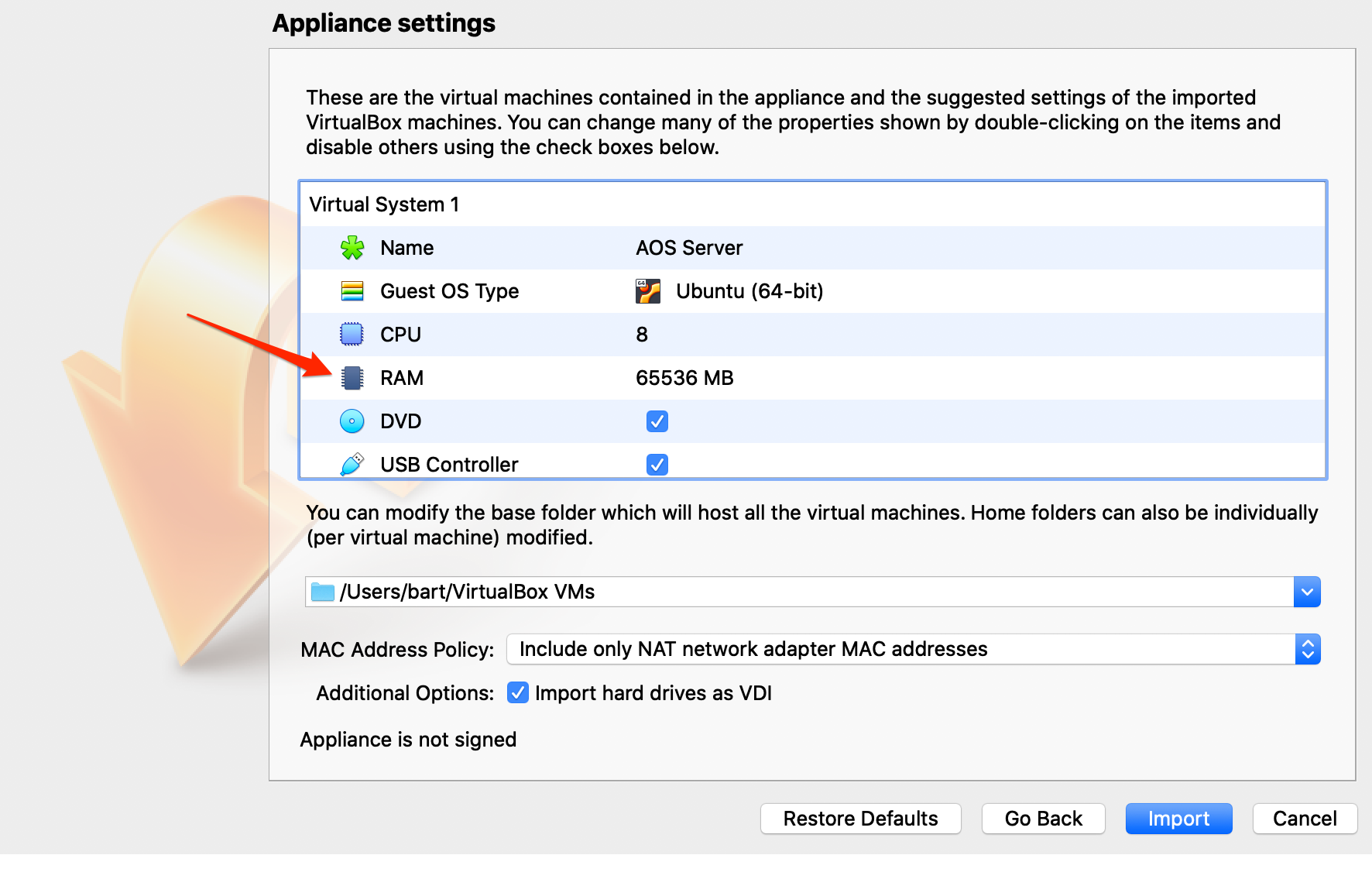
Task: Disable the USB Controller checkbox
Action: tap(657, 465)
